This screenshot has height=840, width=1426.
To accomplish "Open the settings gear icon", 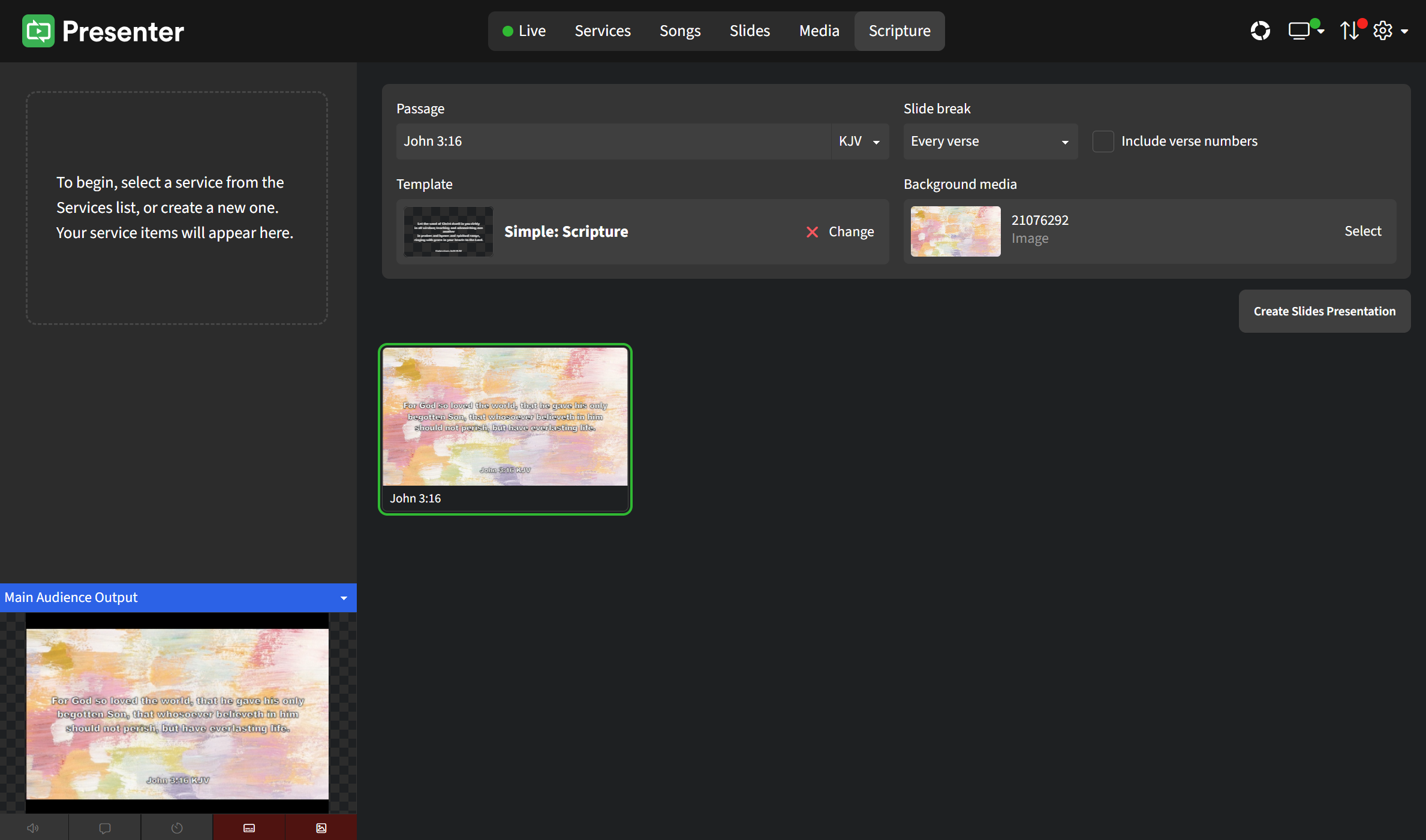I will 1383,31.
